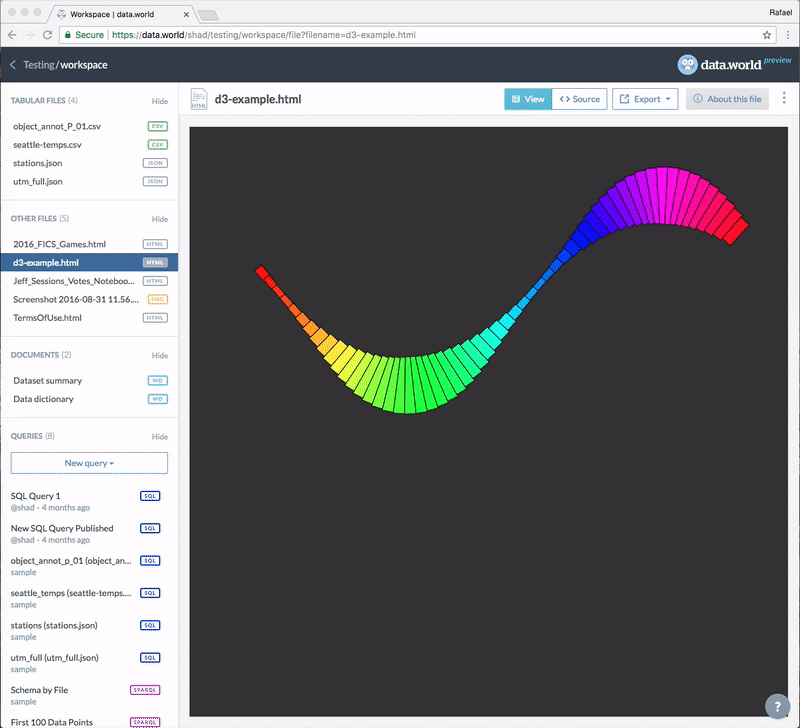Viewport: 800px width, 728px height.
Task: Click the HTML file icon beside d3-example.html
Action: click(199, 99)
